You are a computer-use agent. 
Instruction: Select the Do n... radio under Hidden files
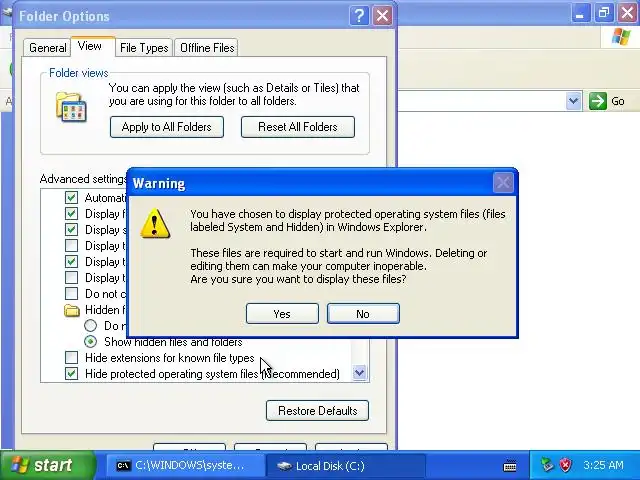click(x=91, y=325)
